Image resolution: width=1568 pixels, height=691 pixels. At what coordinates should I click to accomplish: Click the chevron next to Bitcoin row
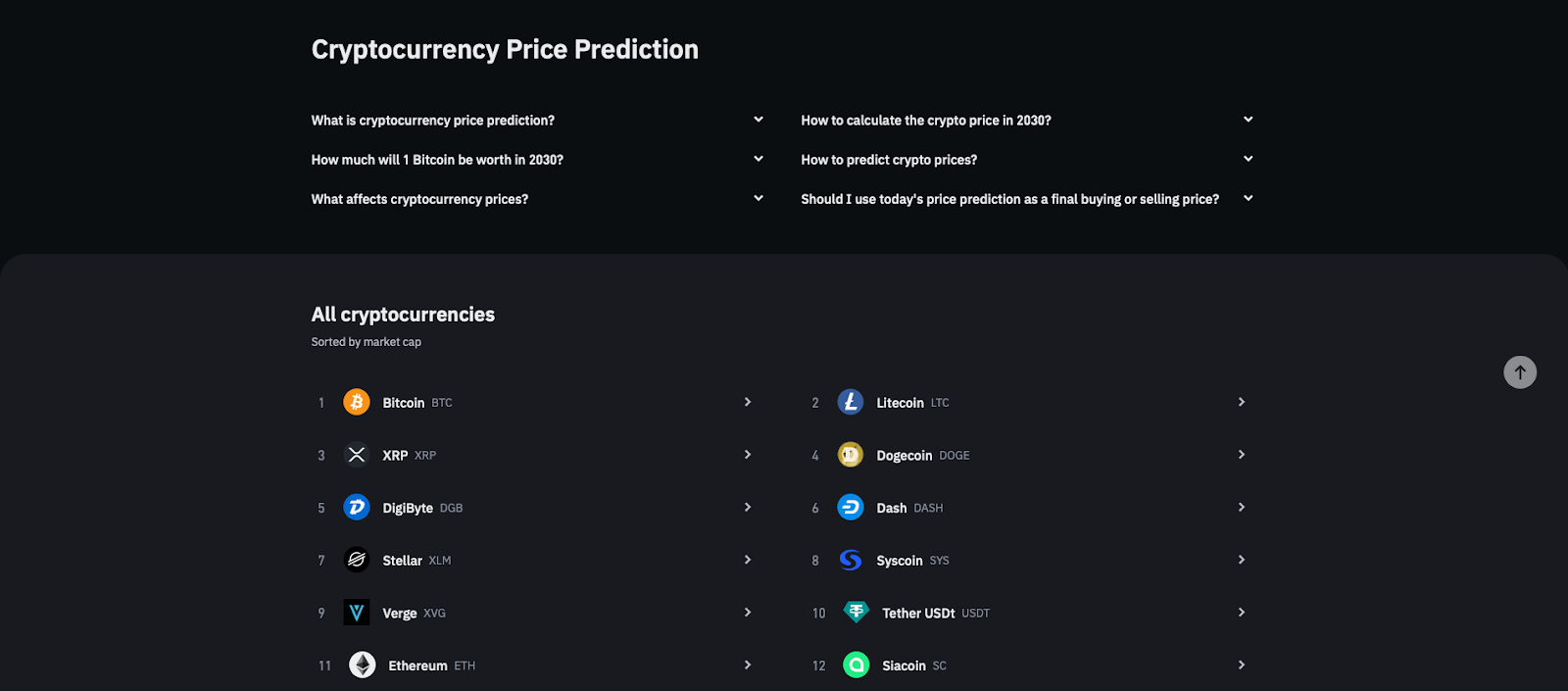(x=747, y=402)
